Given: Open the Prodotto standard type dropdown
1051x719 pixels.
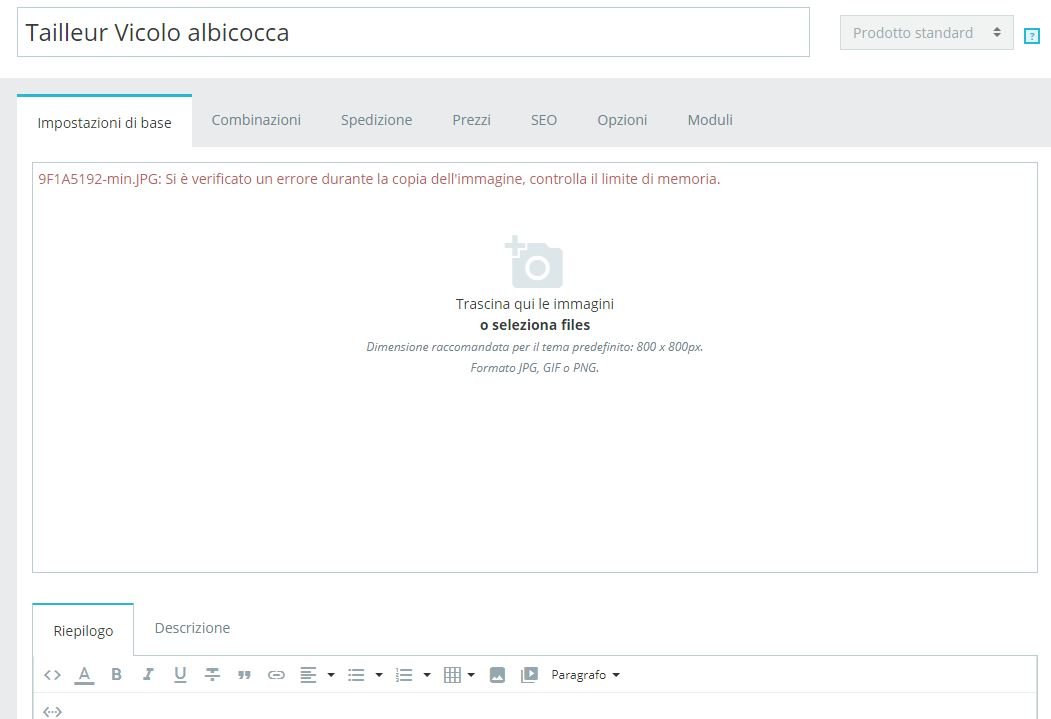Looking at the screenshot, I should pyautogui.click(x=926, y=33).
